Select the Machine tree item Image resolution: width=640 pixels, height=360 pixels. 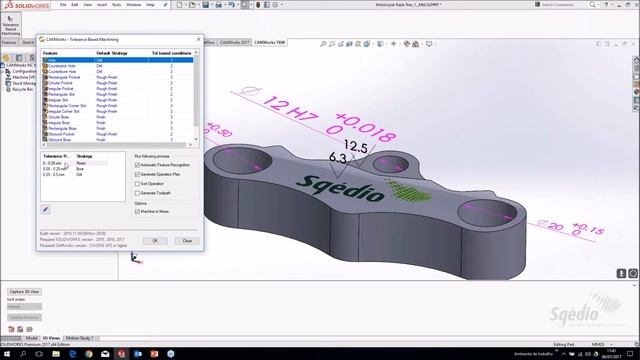(x=21, y=77)
